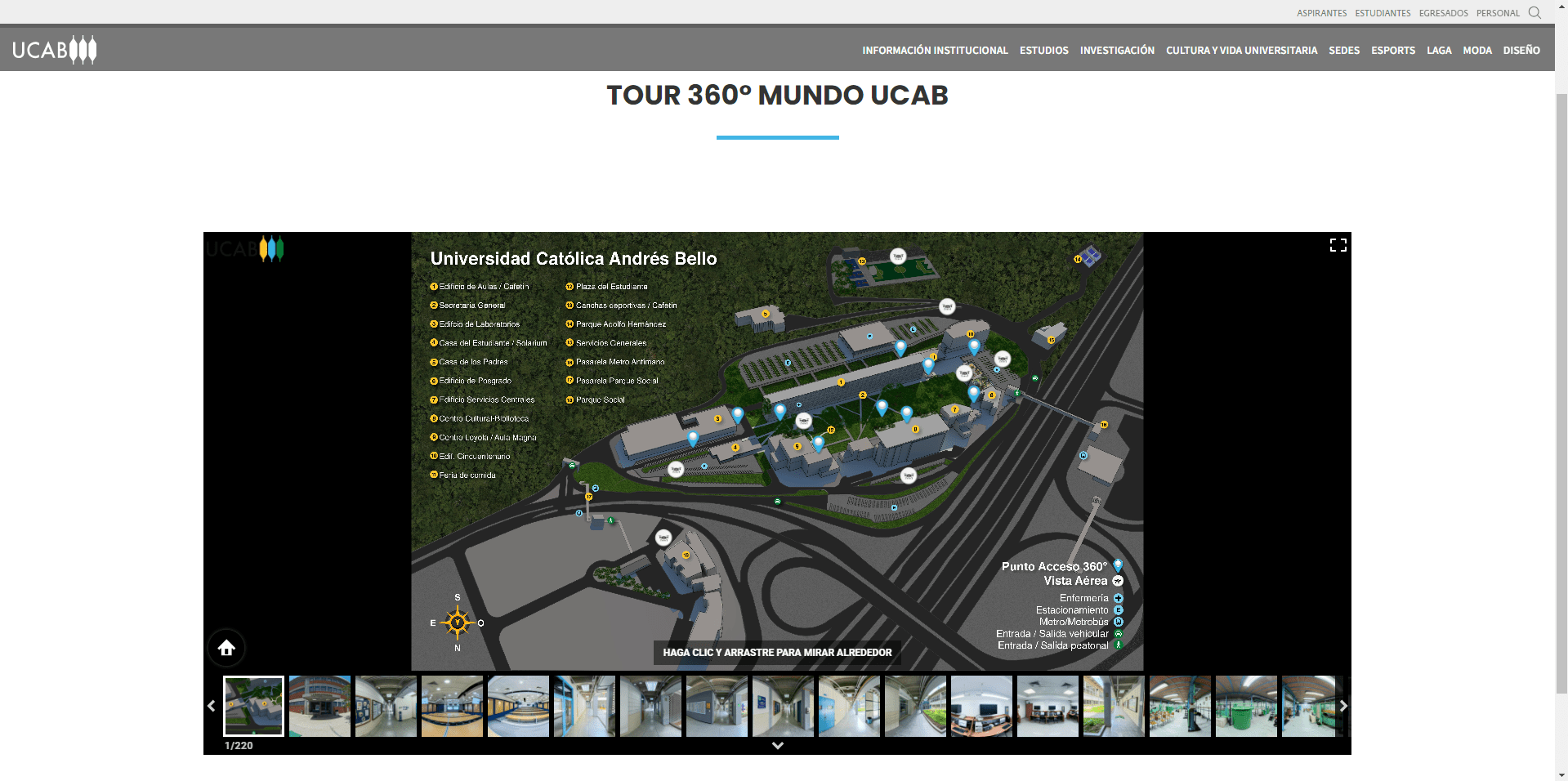Viewport: 1568px width, 781px height.
Task: Click the compass rose on the map
Action: (x=458, y=623)
